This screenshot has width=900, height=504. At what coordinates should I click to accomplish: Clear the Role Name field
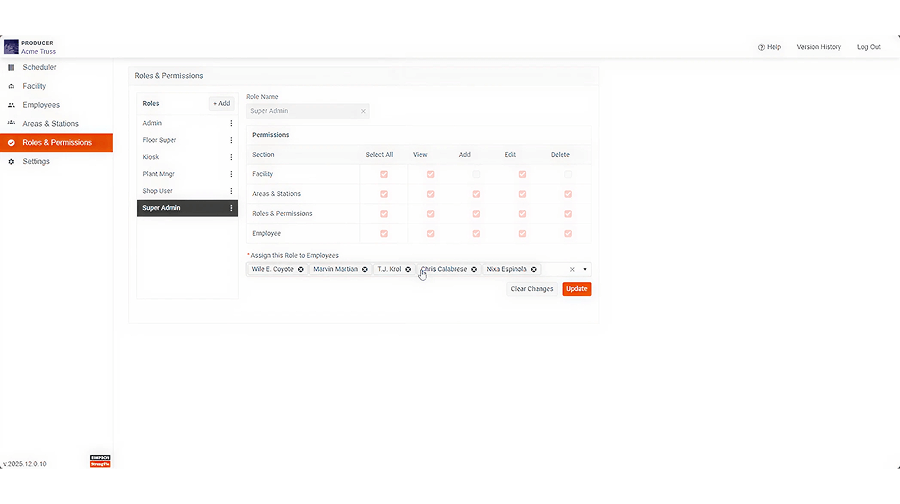coord(363,111)
